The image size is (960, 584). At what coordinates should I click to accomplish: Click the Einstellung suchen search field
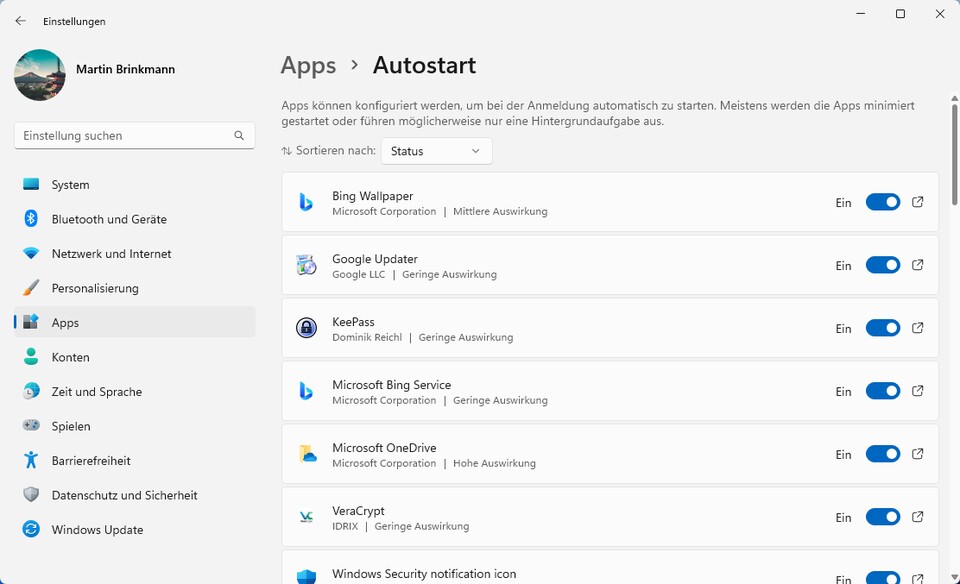coord(134,135)
